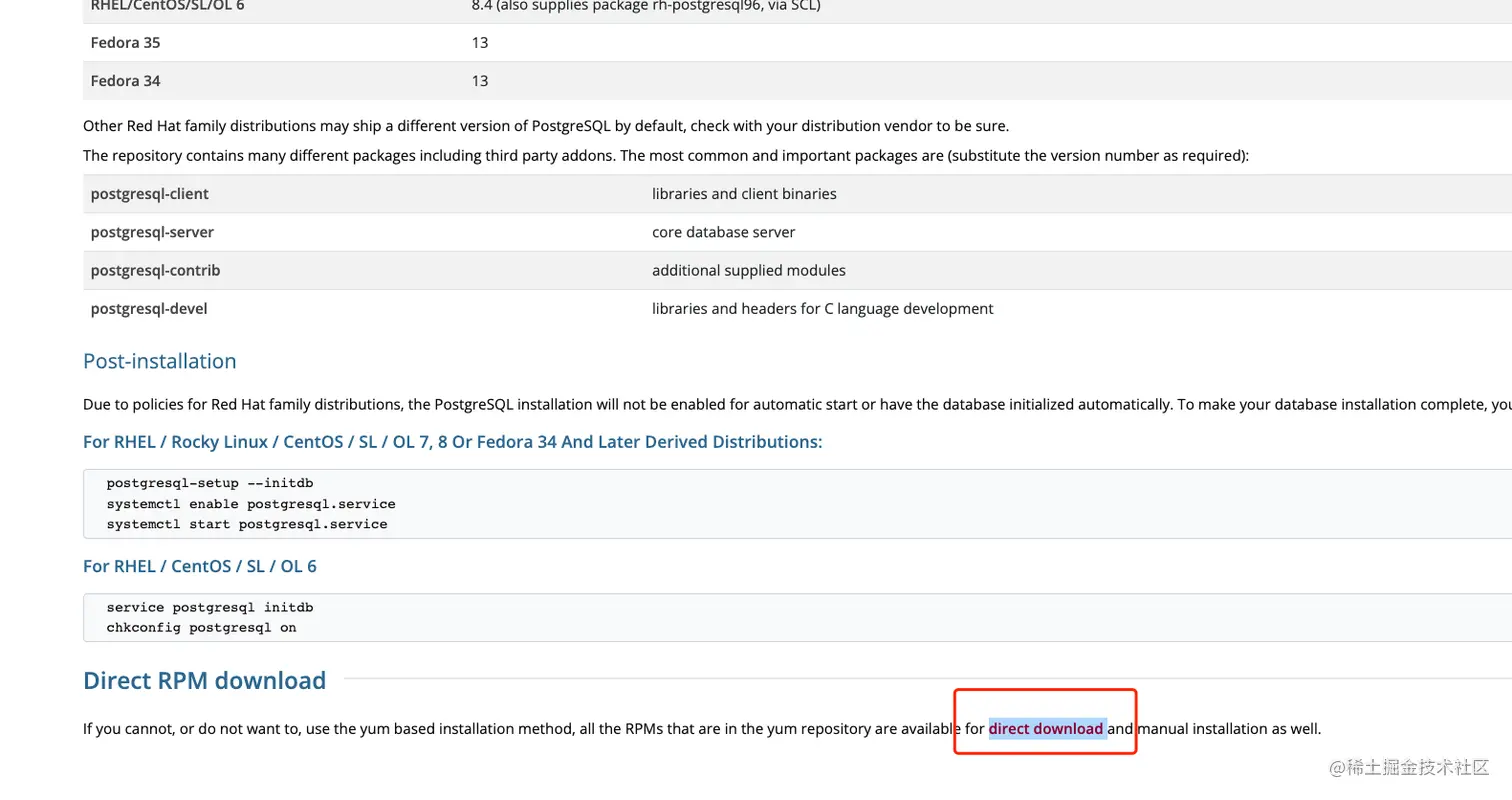Click the postgresql-contrib package name
The height and width of the screenshot is (800, 1512).
[155, 270]
